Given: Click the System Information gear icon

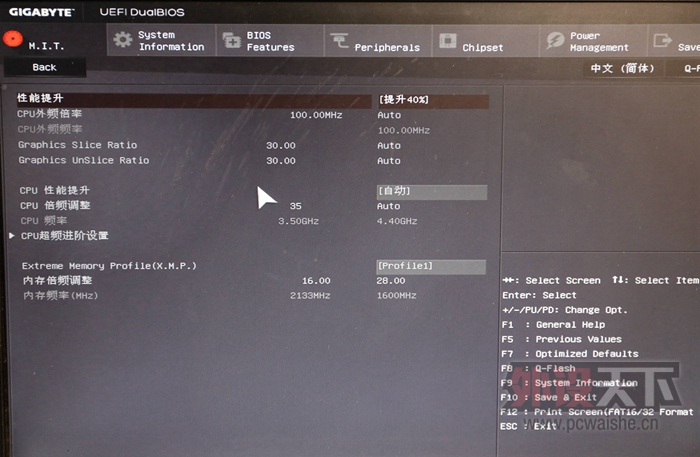Looking at the screenshot, I should pyautogui.click(x=123, y=40).
